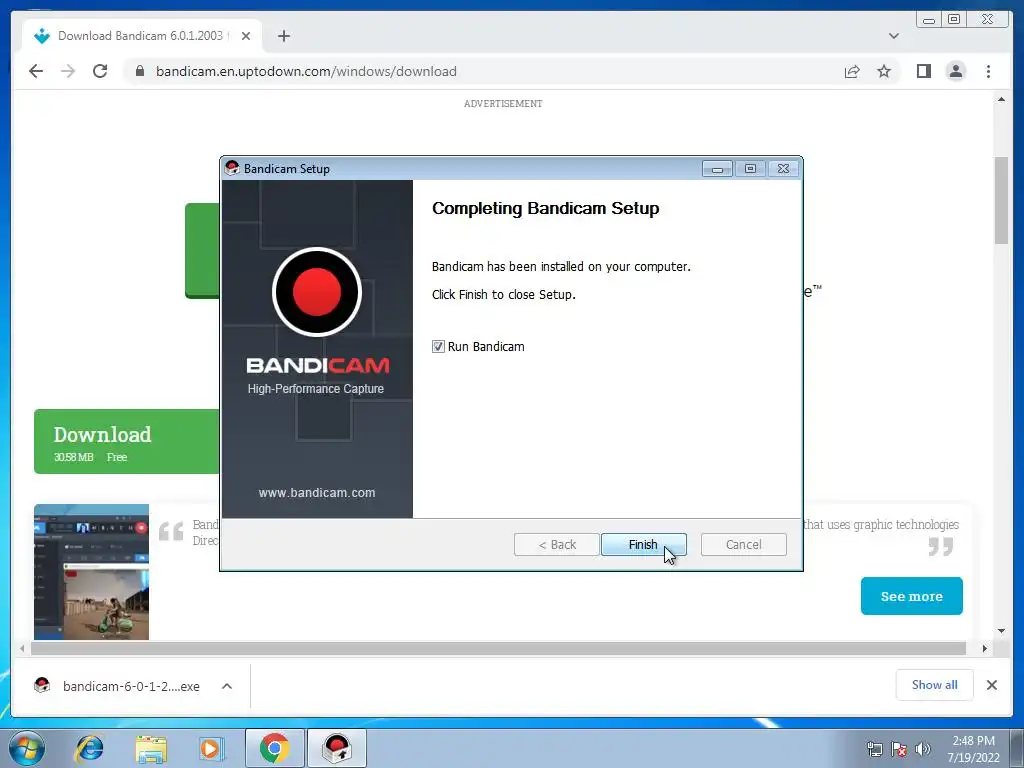Screen dimensions: 1024x768
Task: Share this page via share icon
Action: point(852,71)
